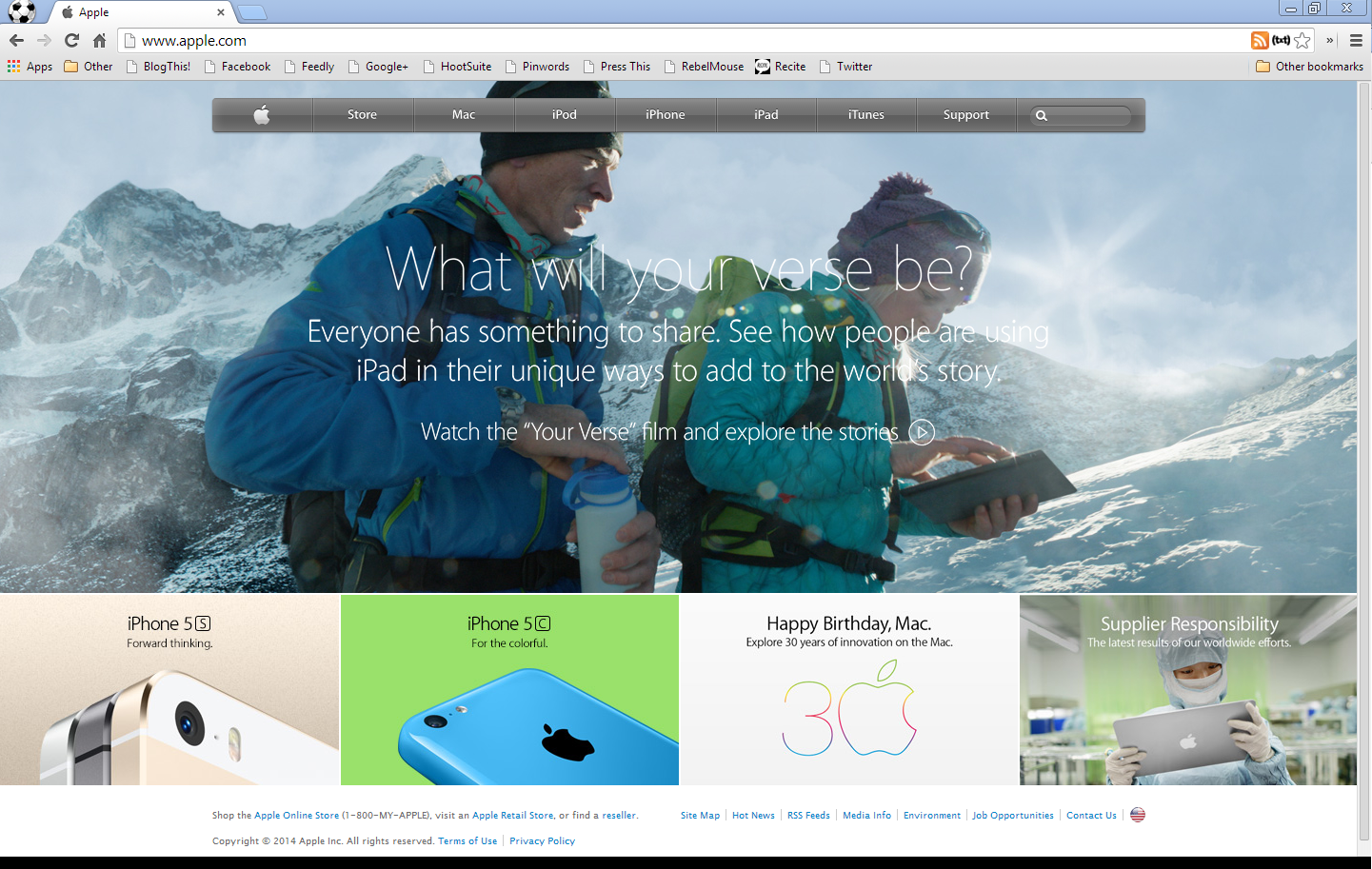The height and width of the screenshot is (869, 1372).
Task: Go to the browser home page icon
Action: pos(99,40)
